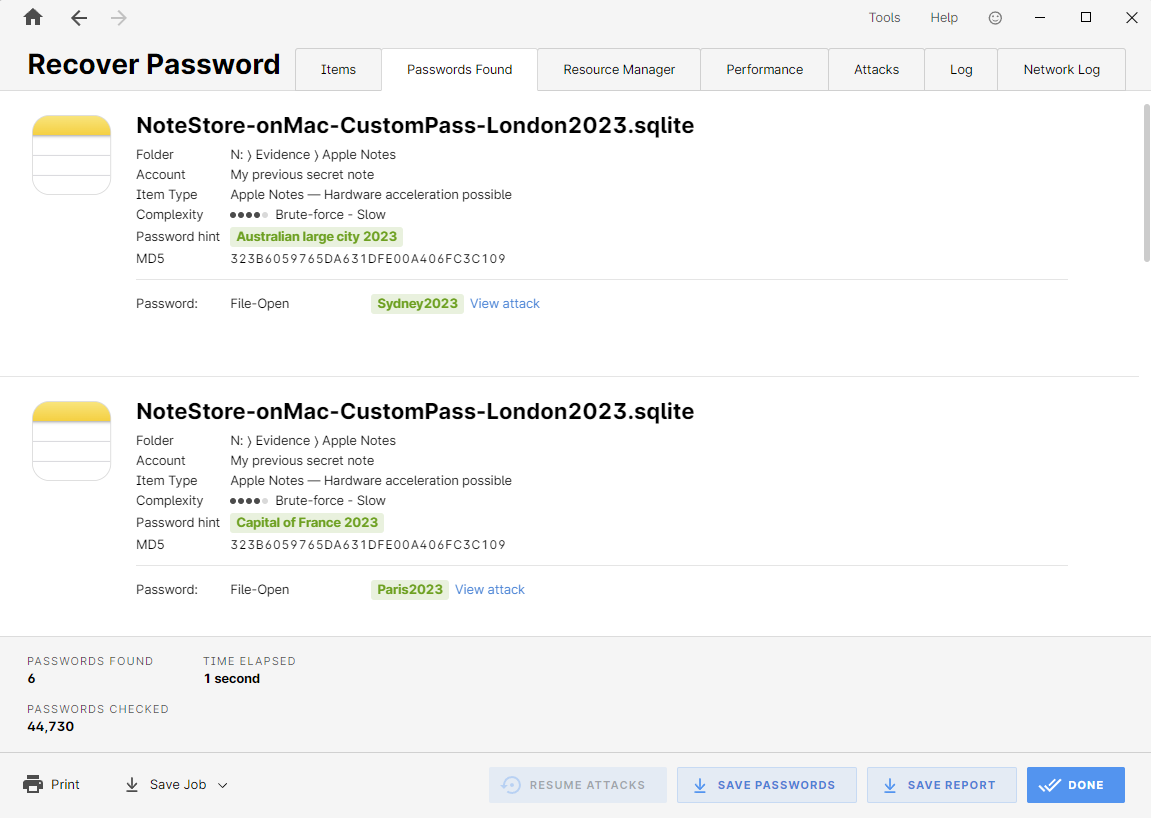Click the Save Passwords download icon
This screenshot has width=1151, height=818.
[x=700, y=786]
